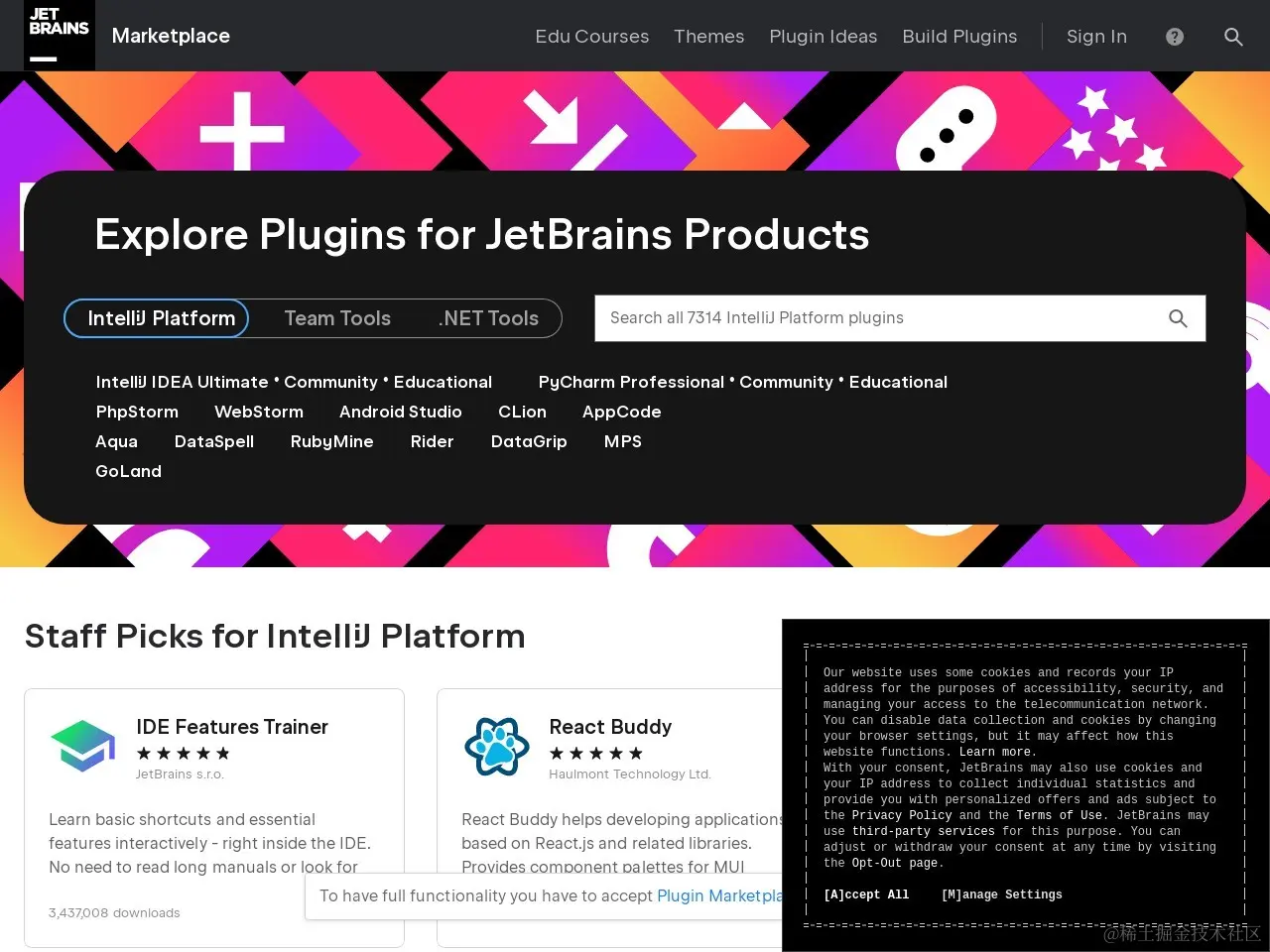Choose DataSpell product
Viewport: 1270px width, 952px height.
coord(214,441)
